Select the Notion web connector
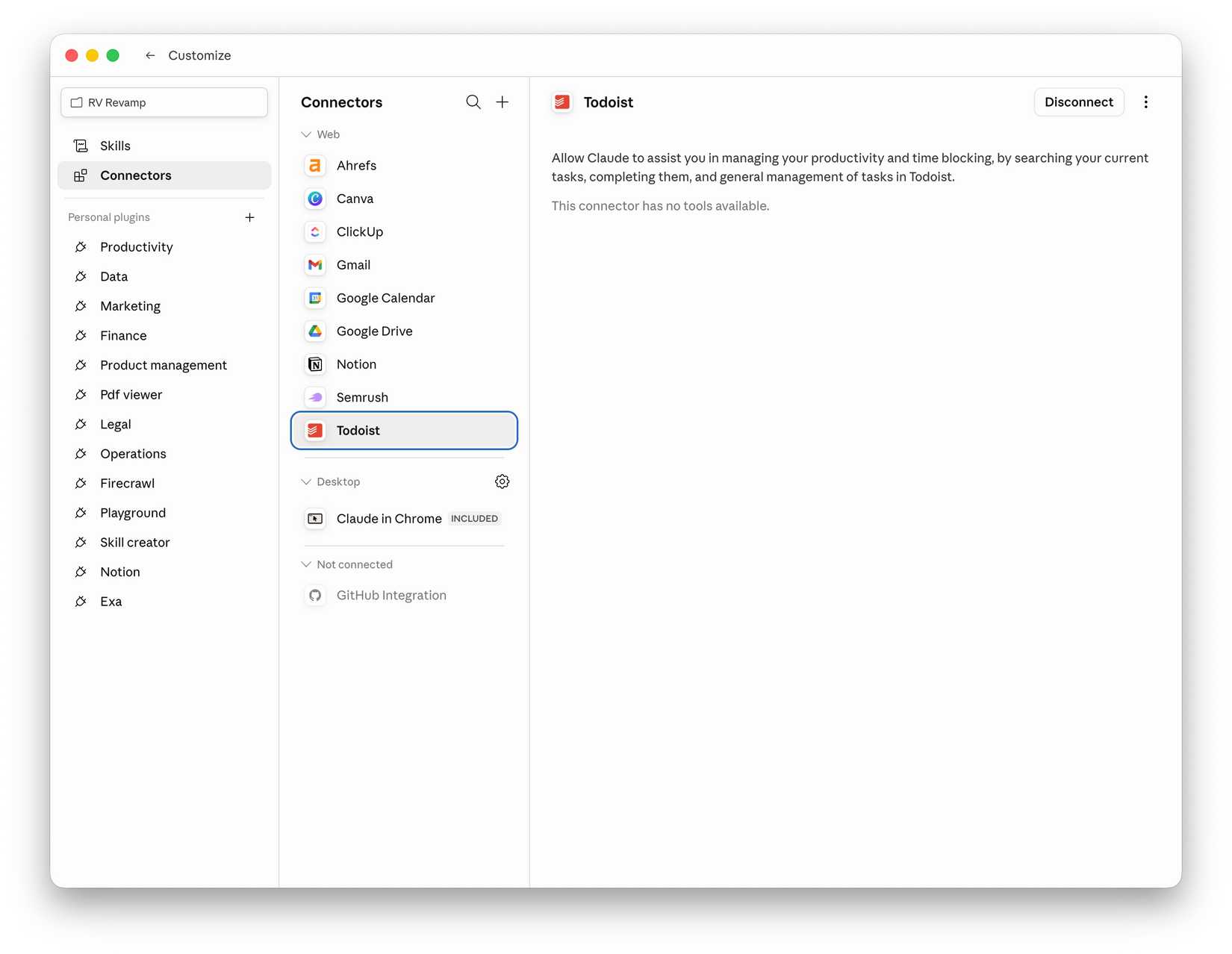 404,364
